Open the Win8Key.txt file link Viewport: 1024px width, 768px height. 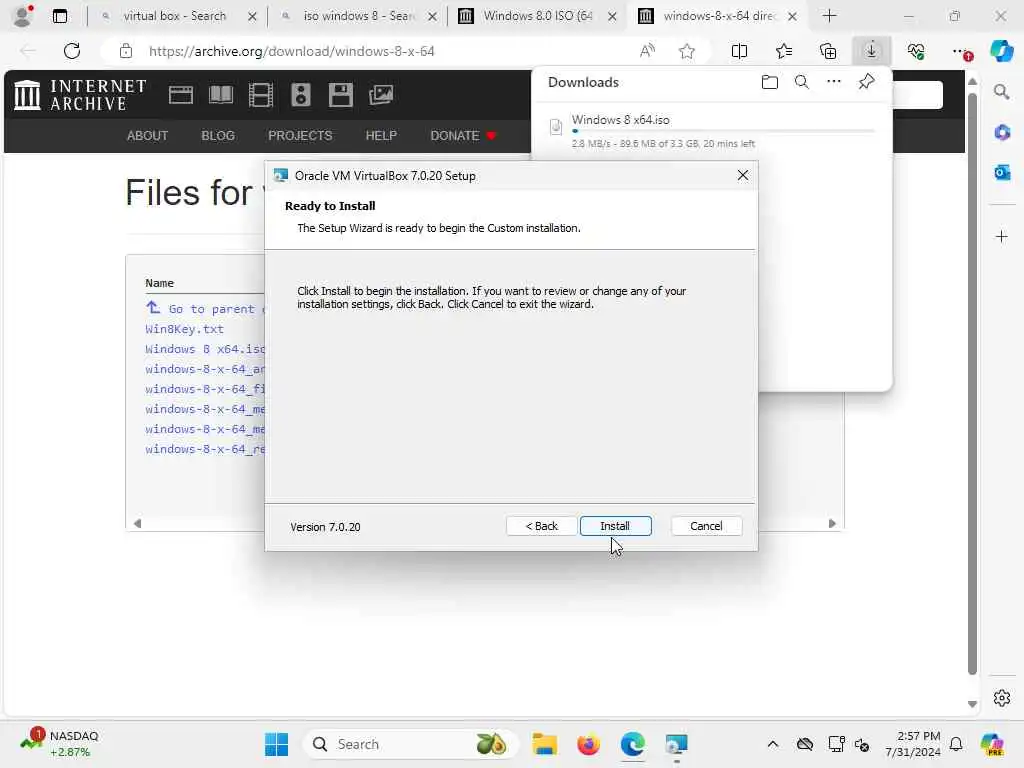[x=184, y=329]
